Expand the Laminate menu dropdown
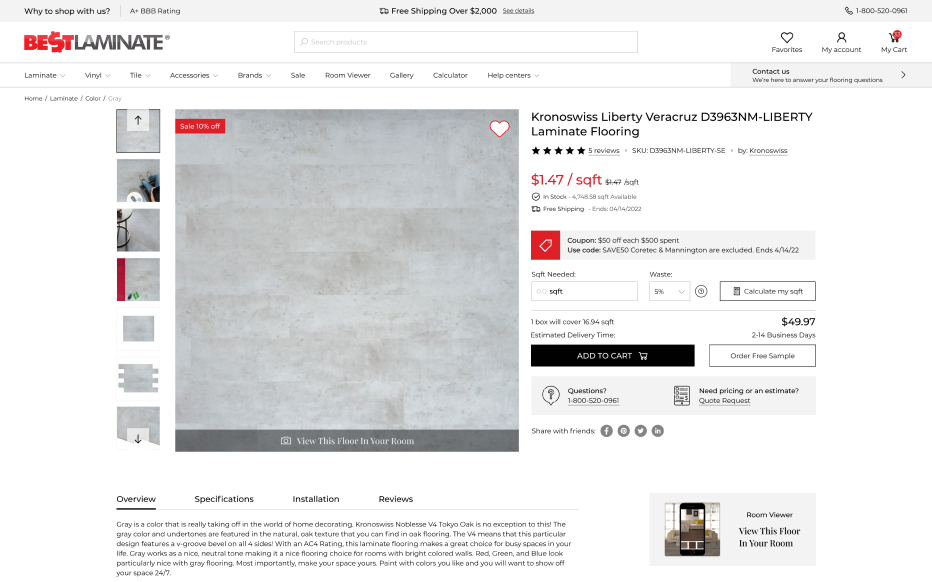Image resolution: width=932 pixels, height=582 pixels. pyautogui.click(x=45, y=75)
